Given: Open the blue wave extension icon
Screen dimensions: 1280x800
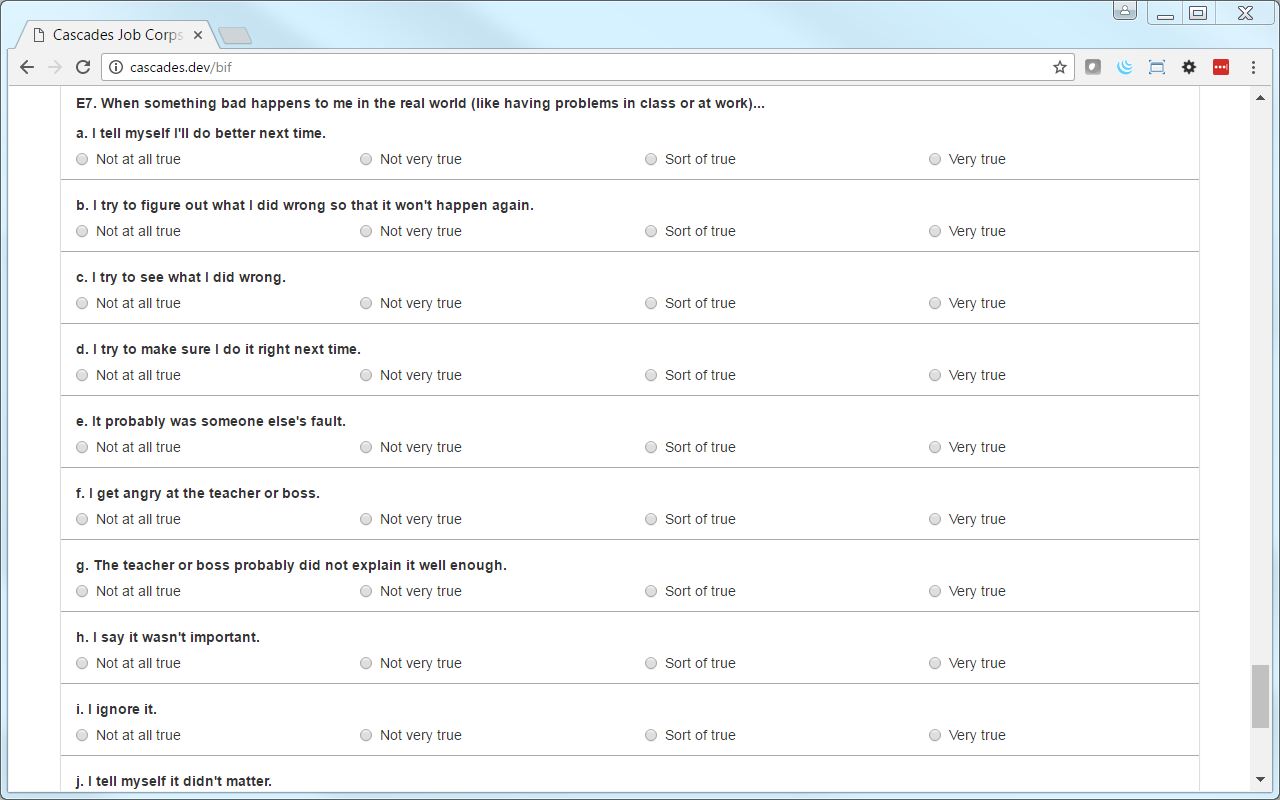Looking at the screenshot, I should 1125,67.
